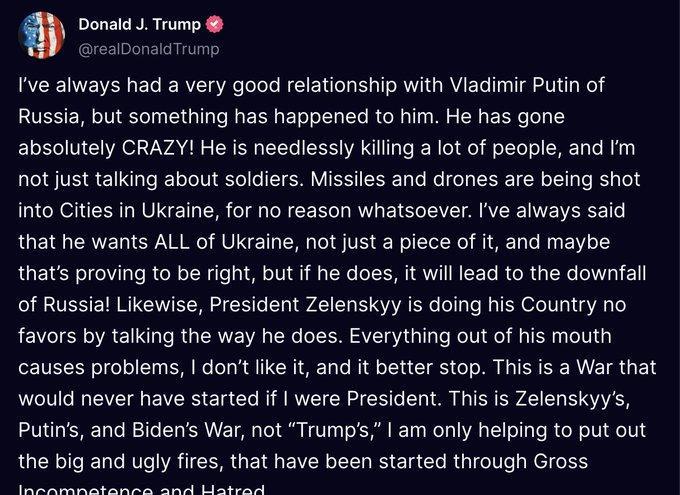This screenshot has height=495, width=680.
Task: Click the partially visible Incompetence and Hatred line
Action: click(x=141, y=490)
